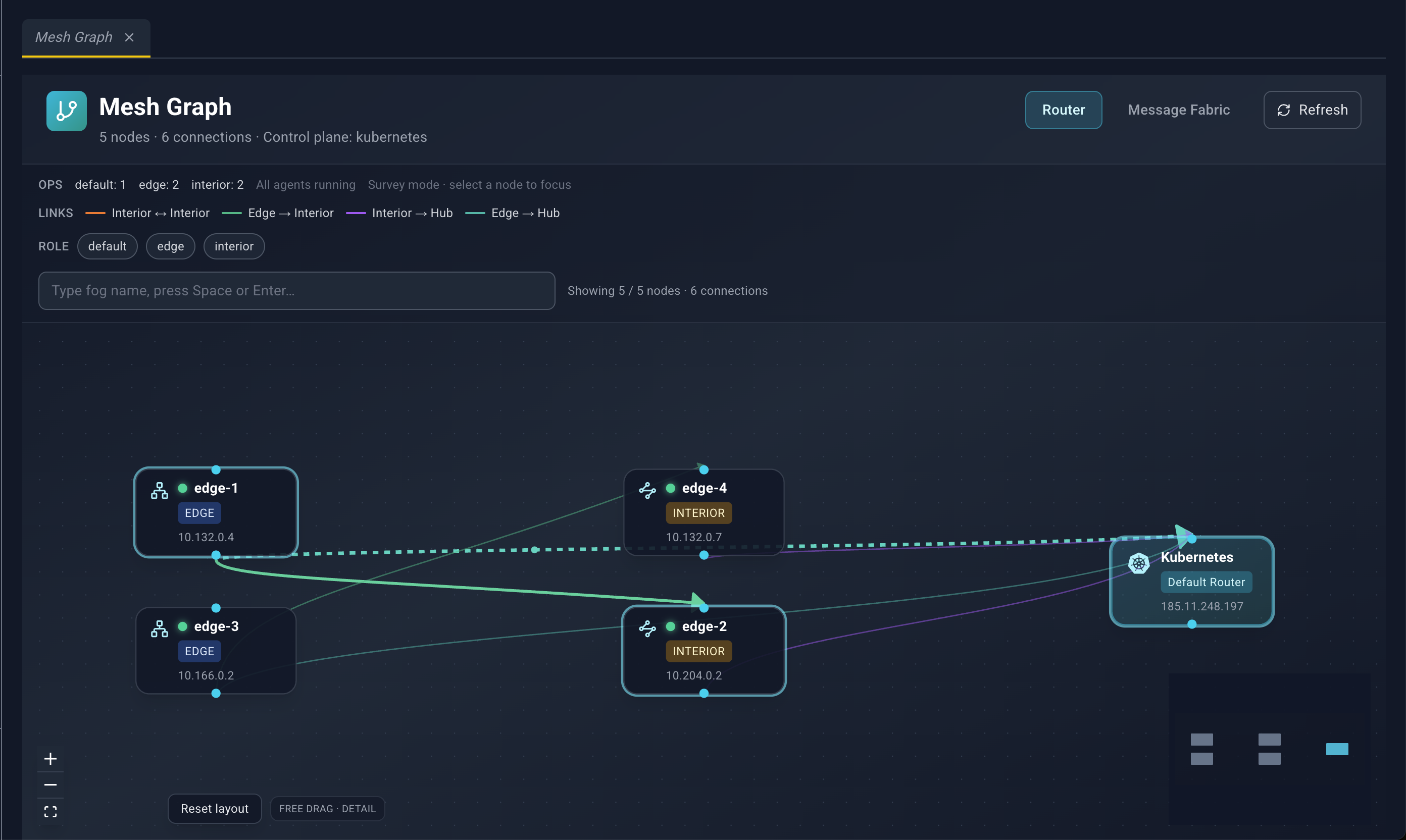Click edge-1 green status indicator

tap(182, 488)
